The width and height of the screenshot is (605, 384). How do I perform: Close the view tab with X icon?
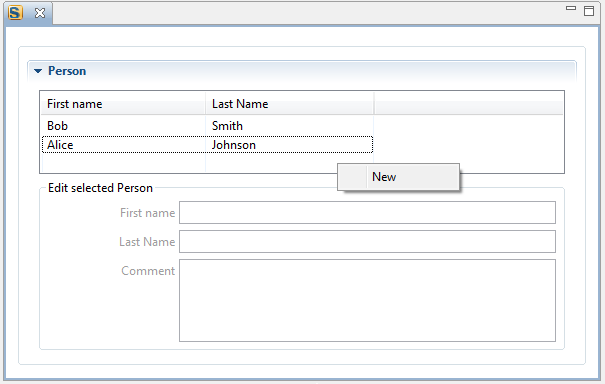(40, 13)
